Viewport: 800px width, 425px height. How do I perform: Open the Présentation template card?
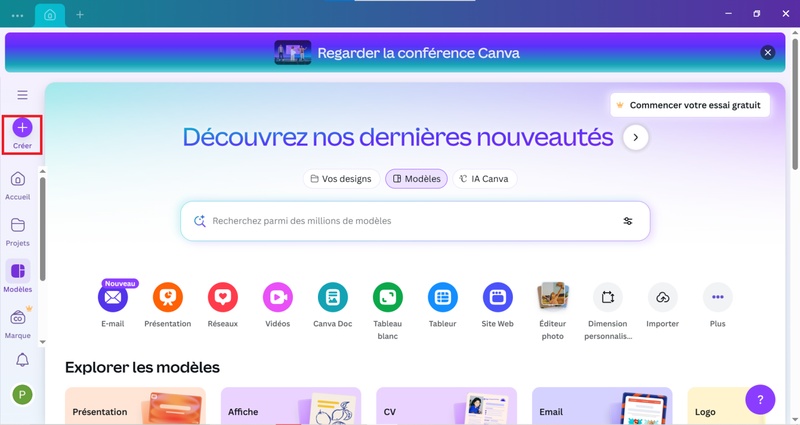tap(135, 406)
